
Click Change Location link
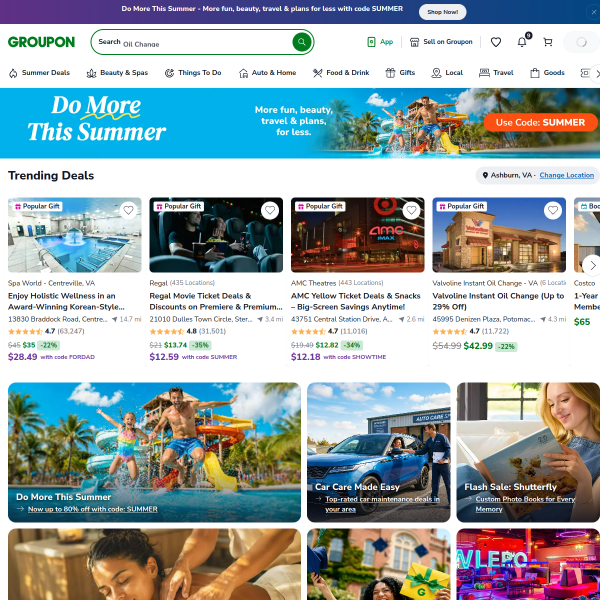click(x=566, y=175)
